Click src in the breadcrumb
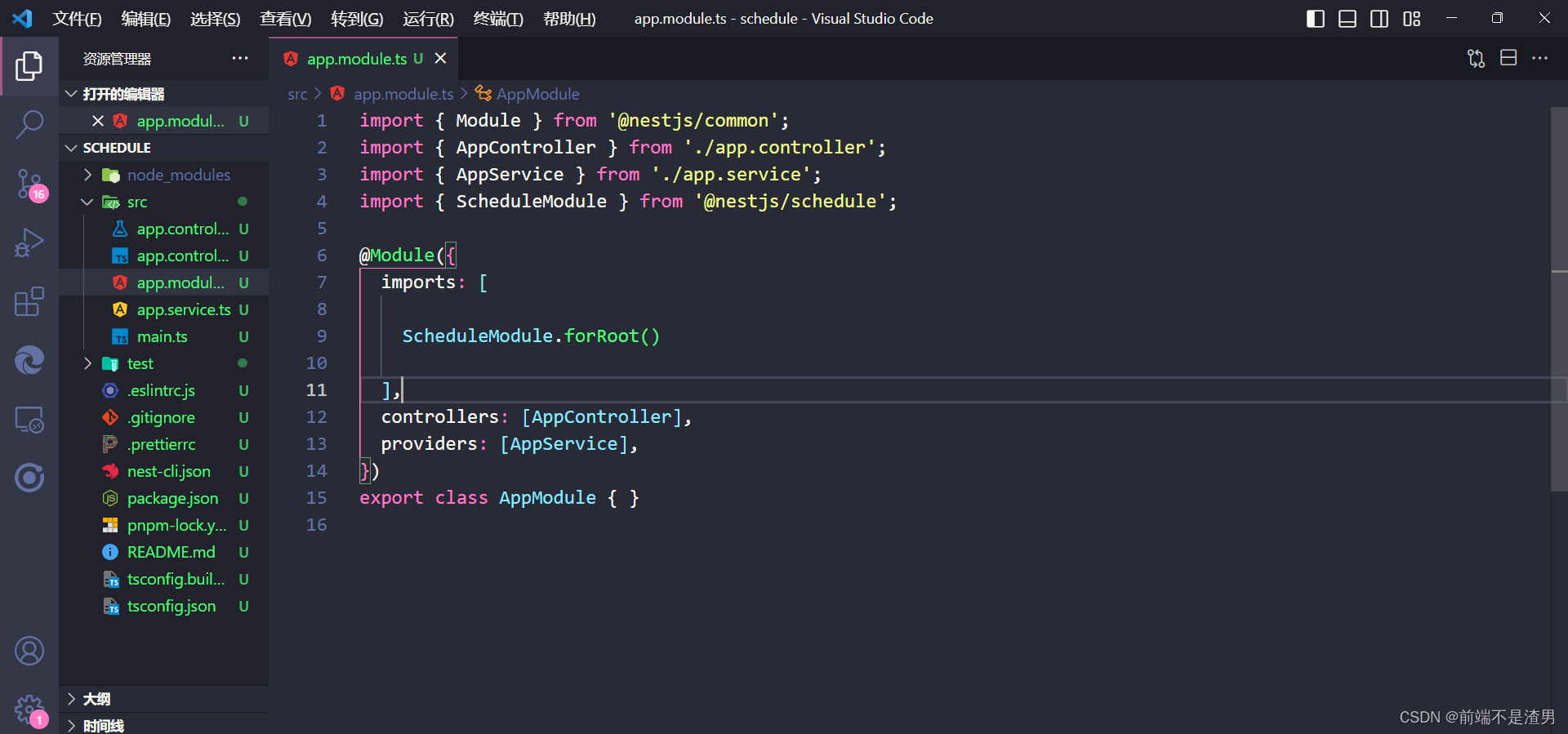The height and width of the screenshot is (734, 1568). [x=297, y=94]
